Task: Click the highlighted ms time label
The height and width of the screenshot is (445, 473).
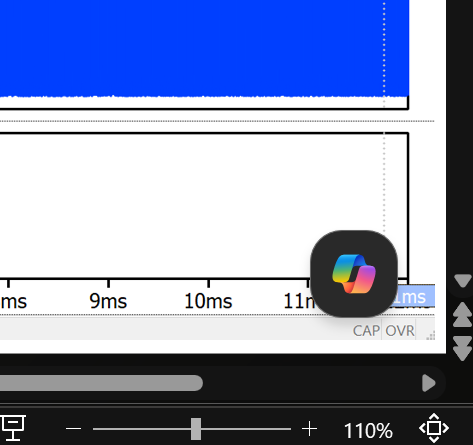Action: (416, 296)
